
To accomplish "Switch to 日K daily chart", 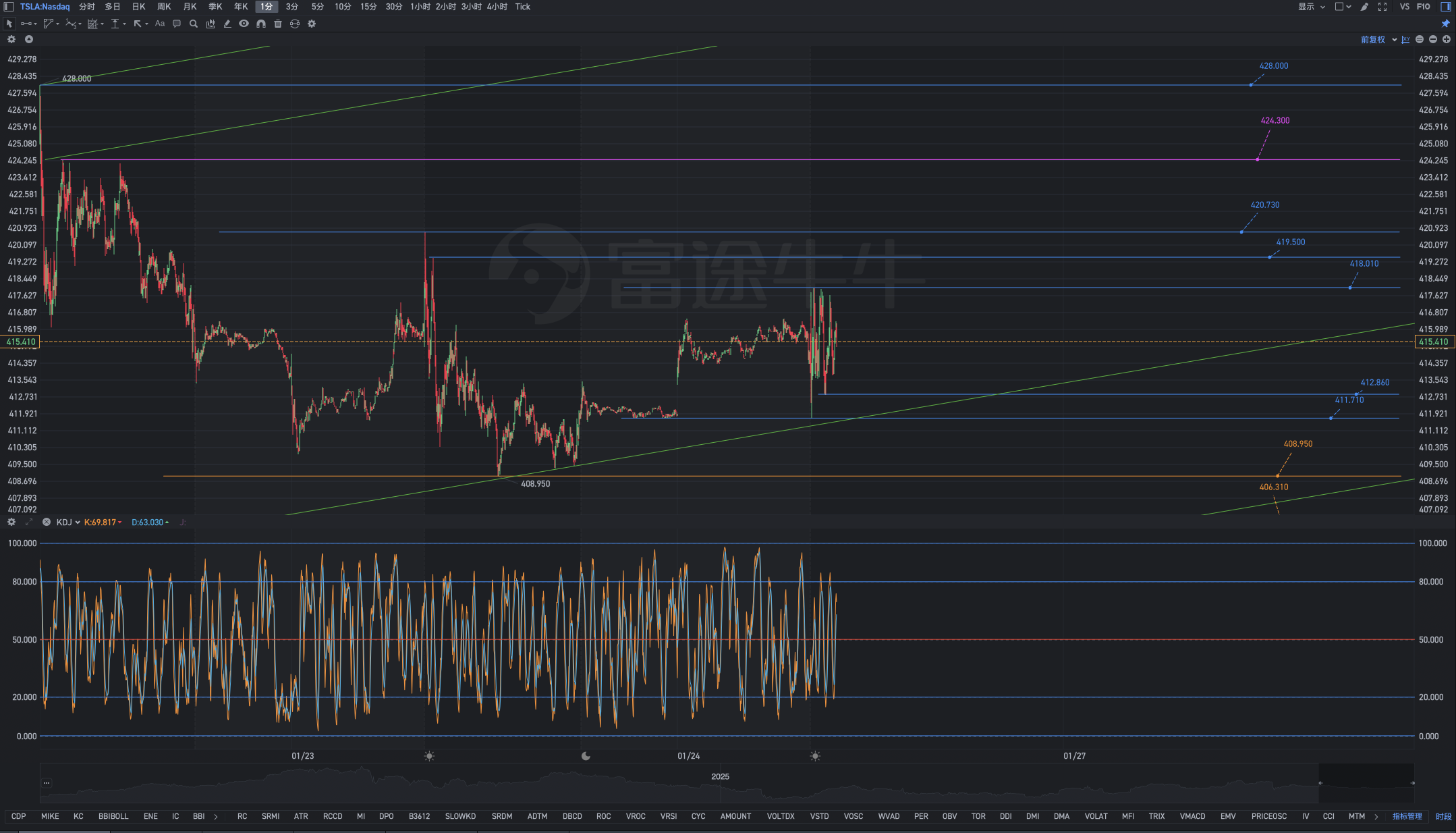I will pyautogui.click(x=138, y=7).
